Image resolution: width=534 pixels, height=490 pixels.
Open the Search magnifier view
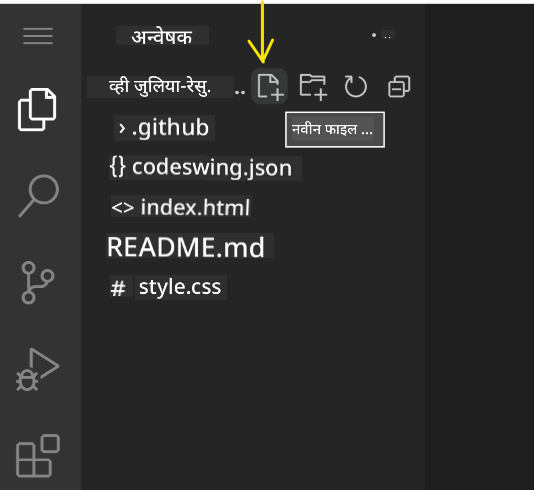[x=38, y=195]
